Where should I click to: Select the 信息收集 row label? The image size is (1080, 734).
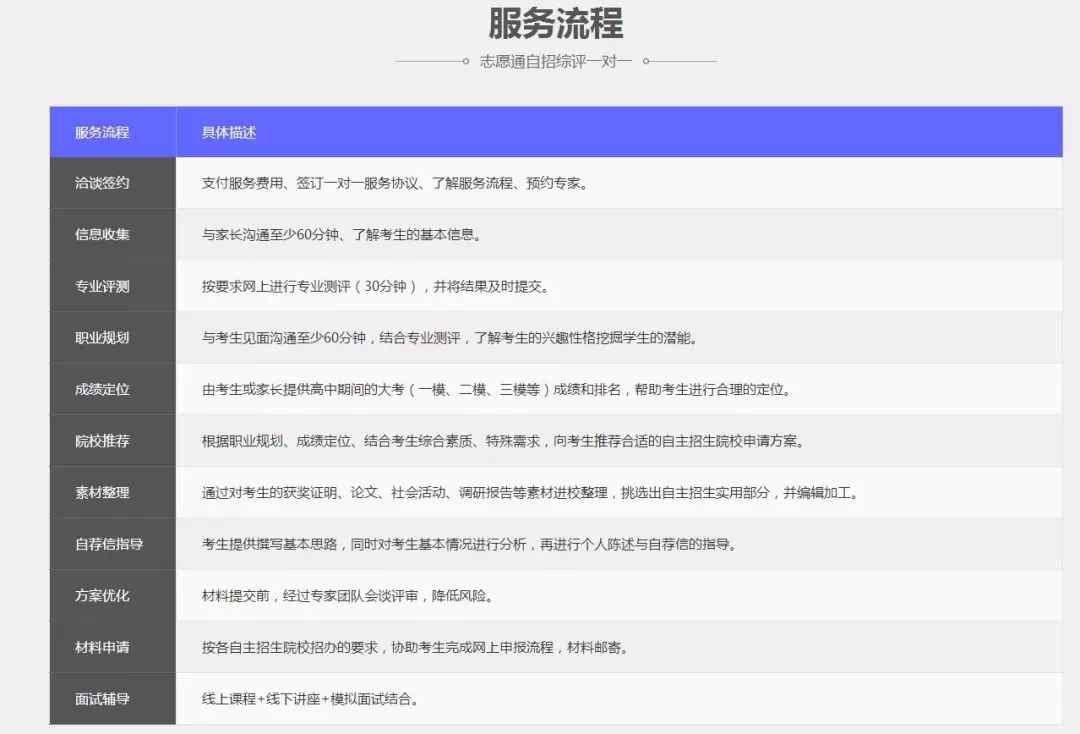click(x=102, y=235)
